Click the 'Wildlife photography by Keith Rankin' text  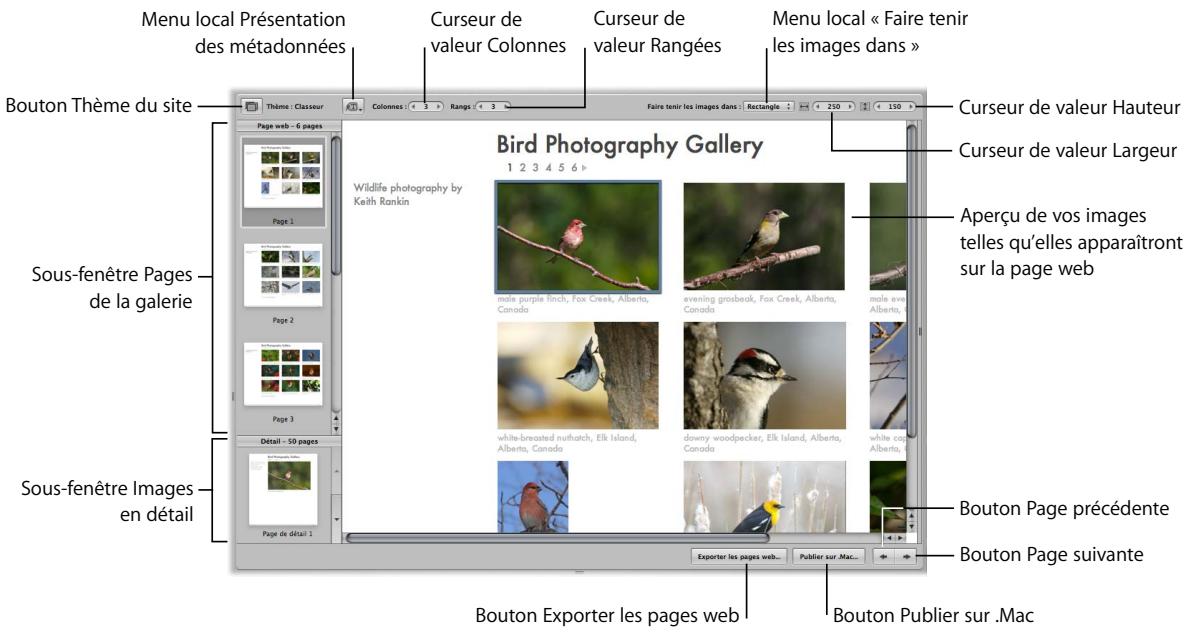(x=407, y=194)
